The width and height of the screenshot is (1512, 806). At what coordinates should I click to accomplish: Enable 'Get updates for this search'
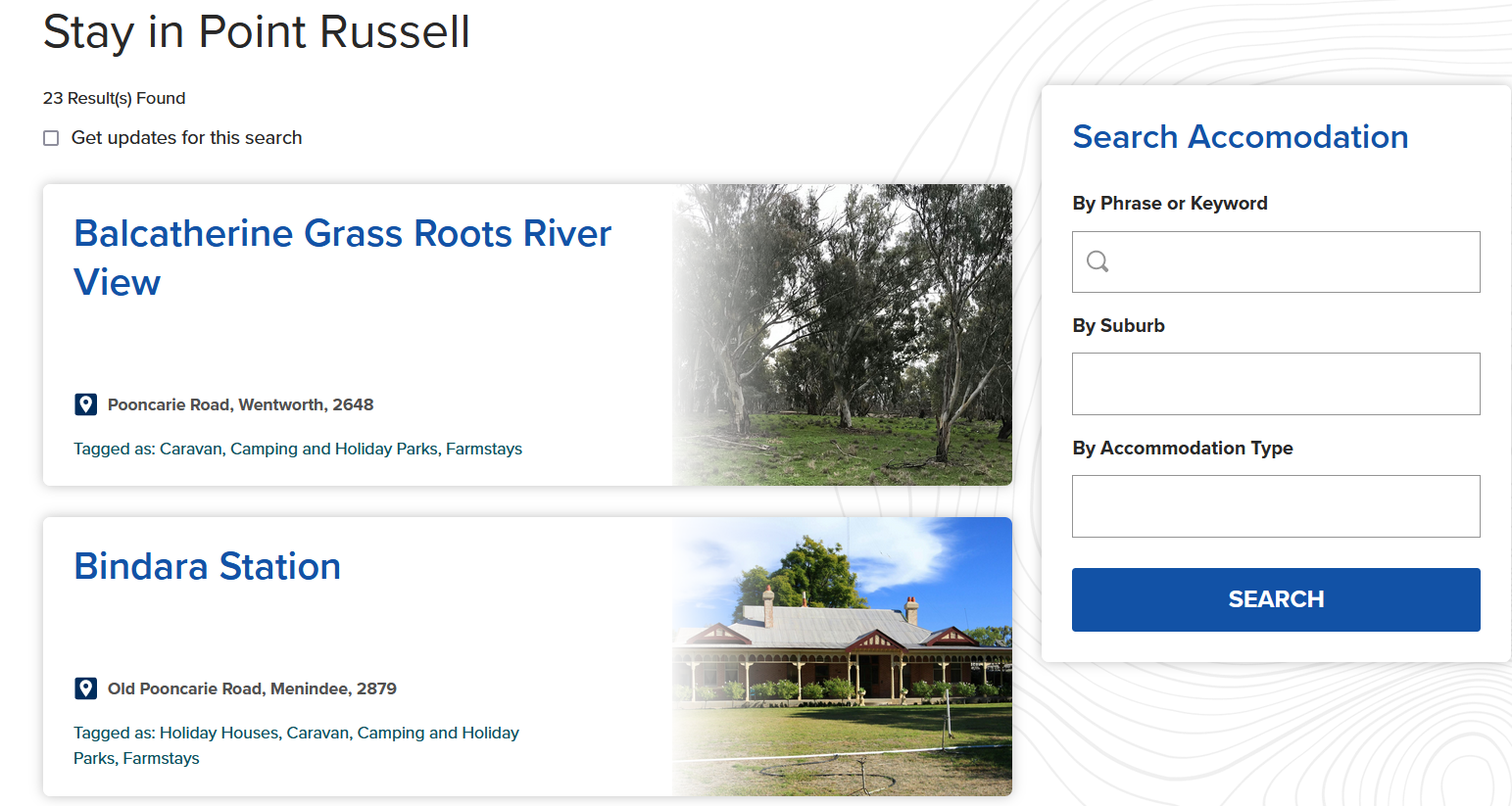pos(50,138)
